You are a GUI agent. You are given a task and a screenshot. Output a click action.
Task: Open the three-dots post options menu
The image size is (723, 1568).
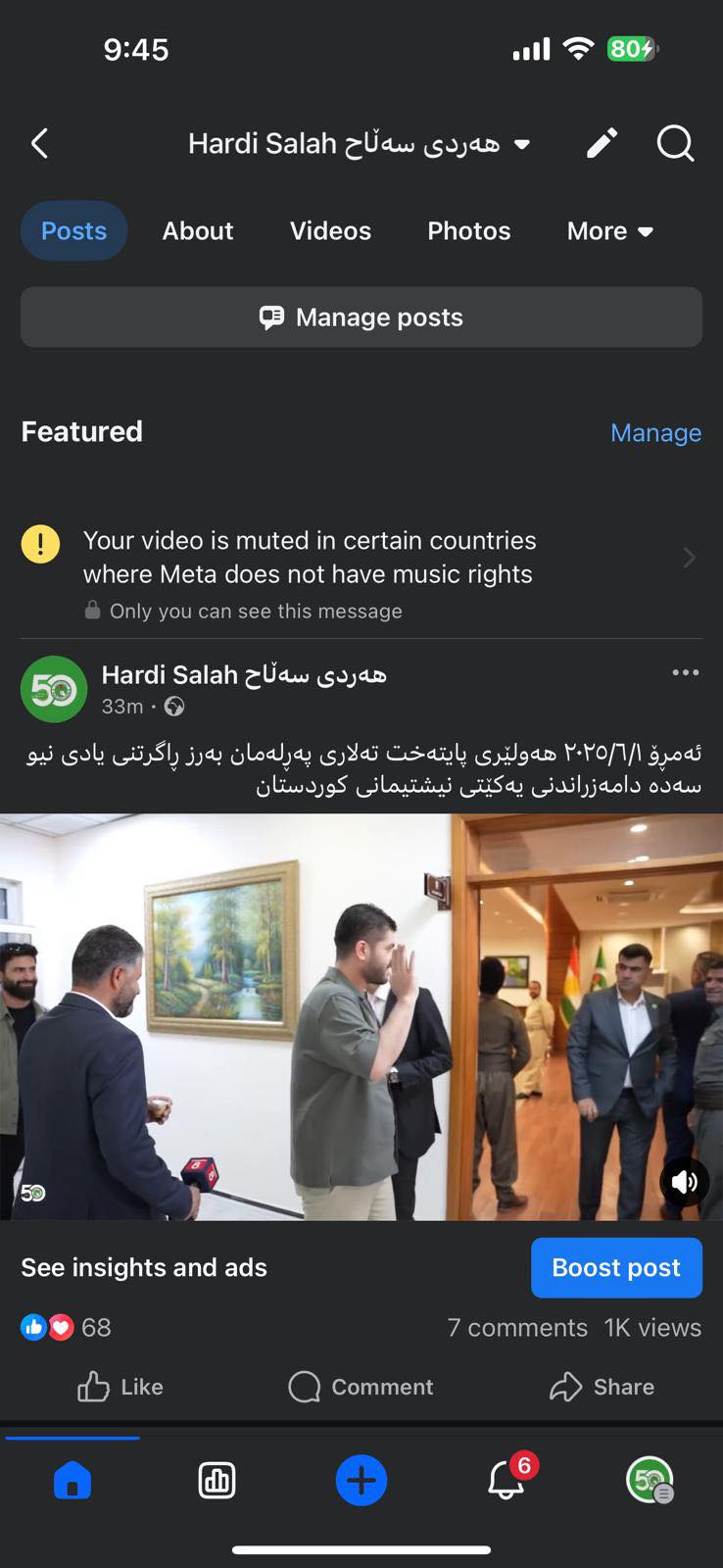[686, 672]
